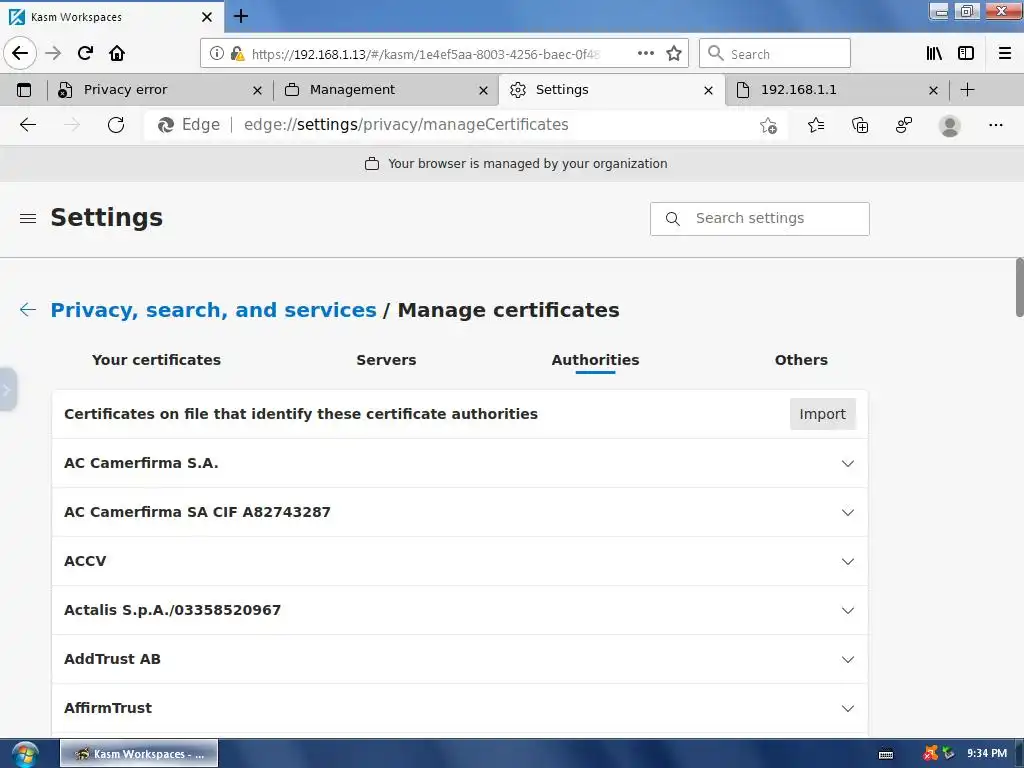Click Firefox forward arrow button
The height and width of the screenshot is (768, 1024).
53,53
